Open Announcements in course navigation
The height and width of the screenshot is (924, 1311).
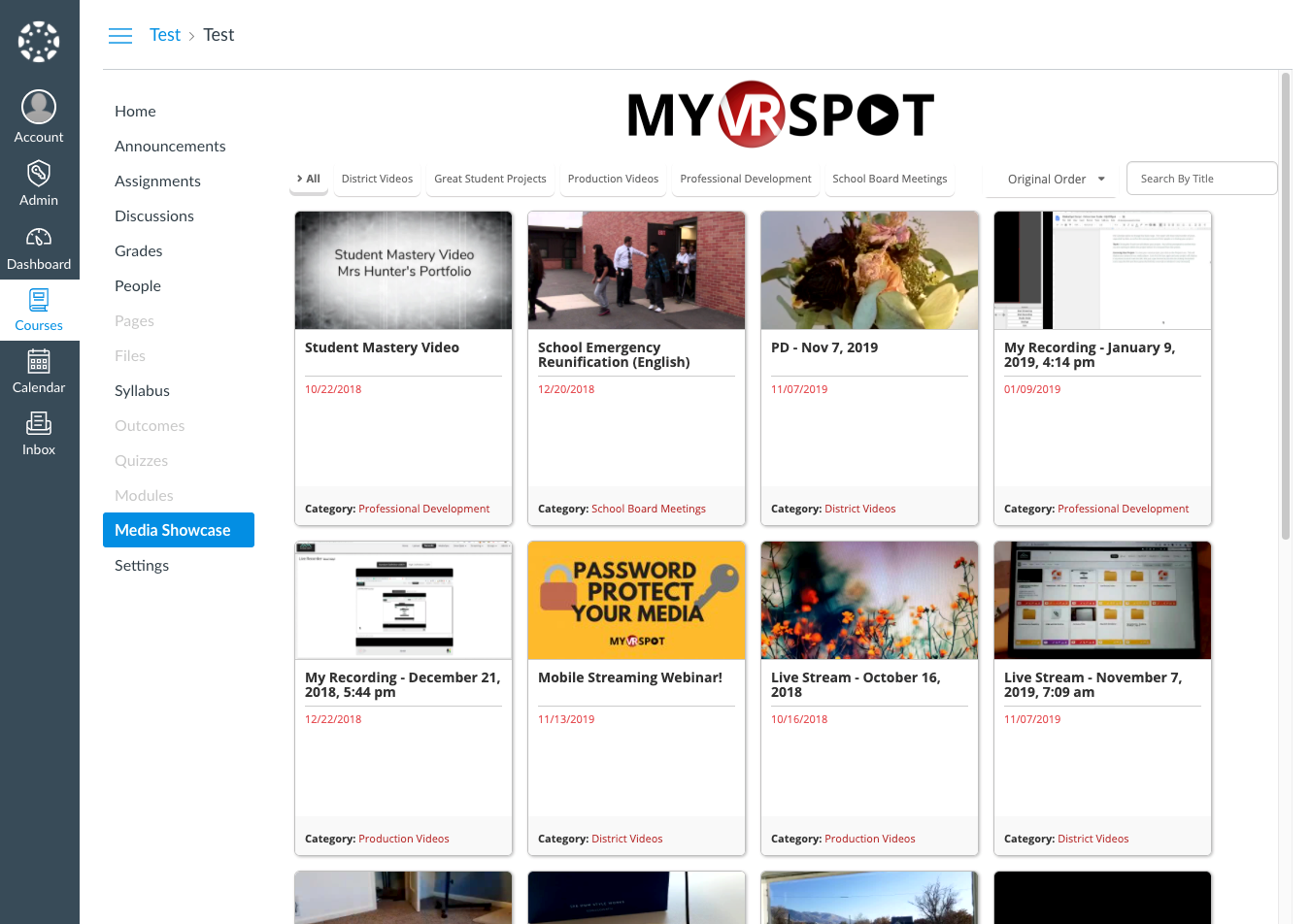coord(170,147)
